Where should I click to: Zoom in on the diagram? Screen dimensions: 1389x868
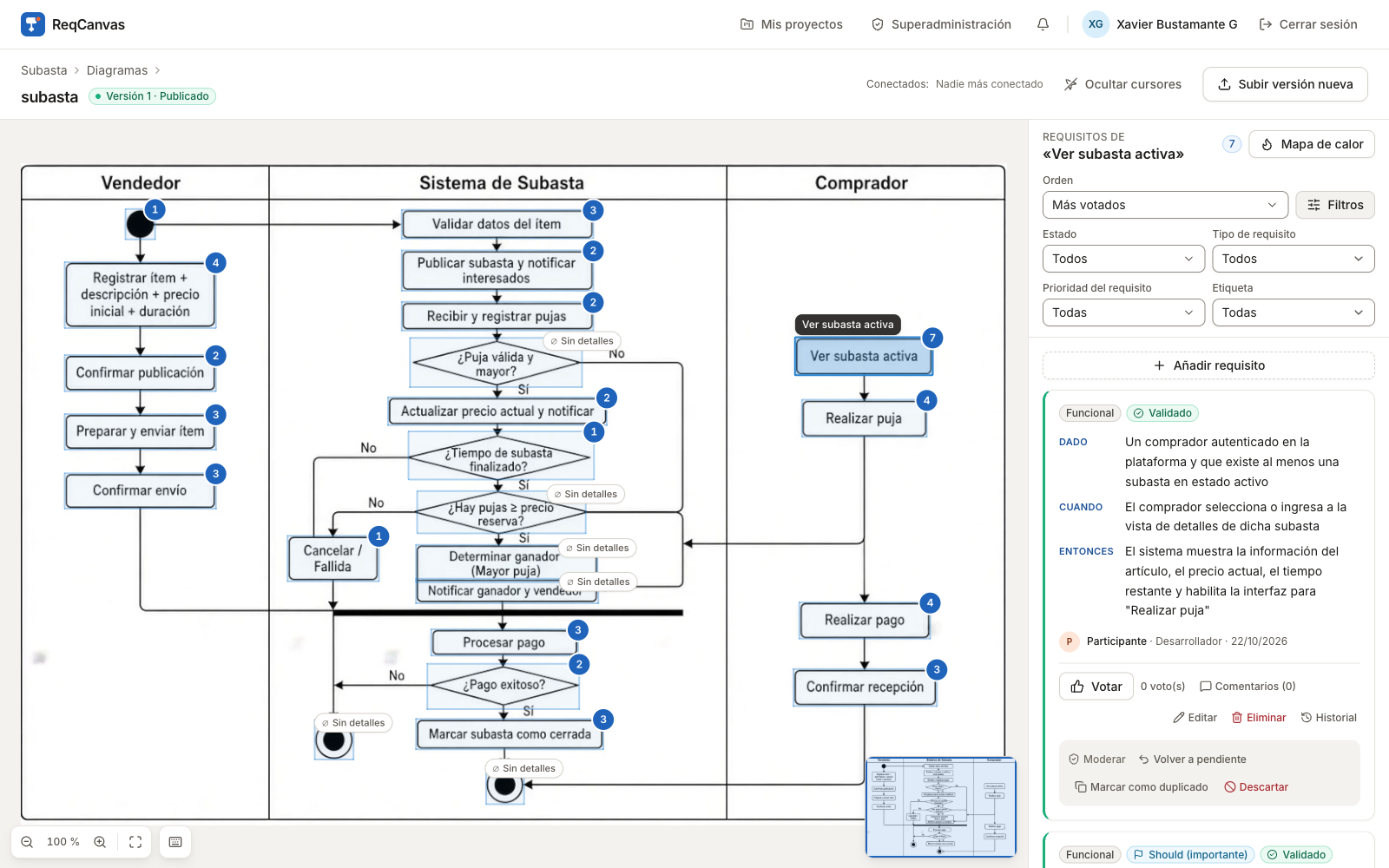tap(100, 842)
